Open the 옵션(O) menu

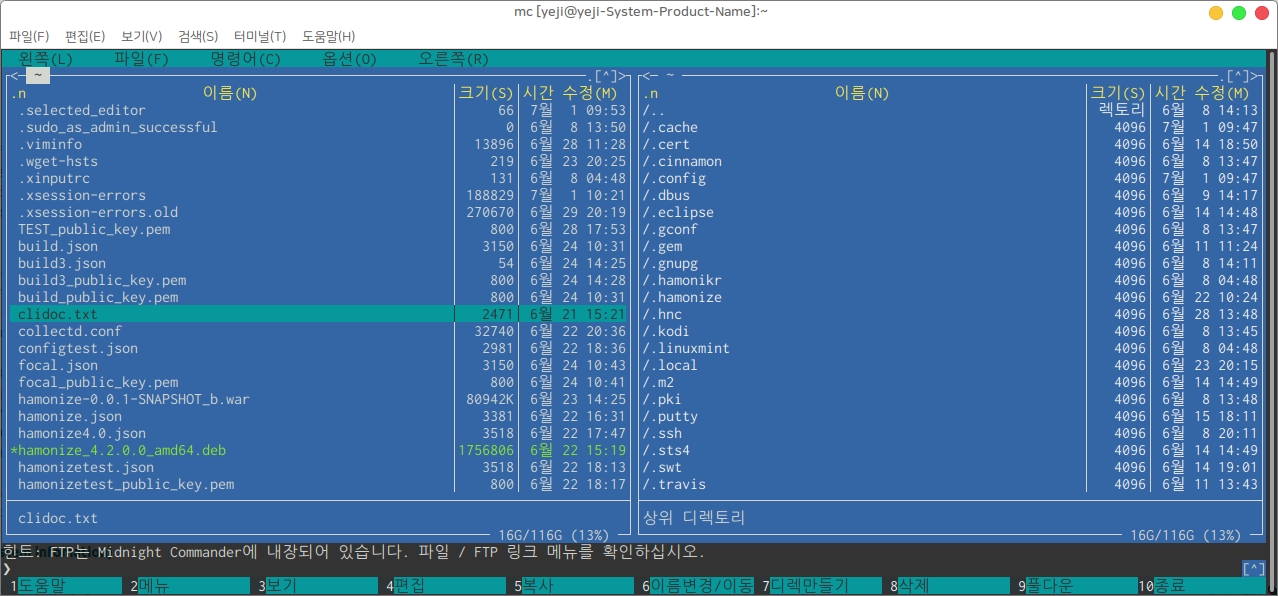tap(349, 59)
